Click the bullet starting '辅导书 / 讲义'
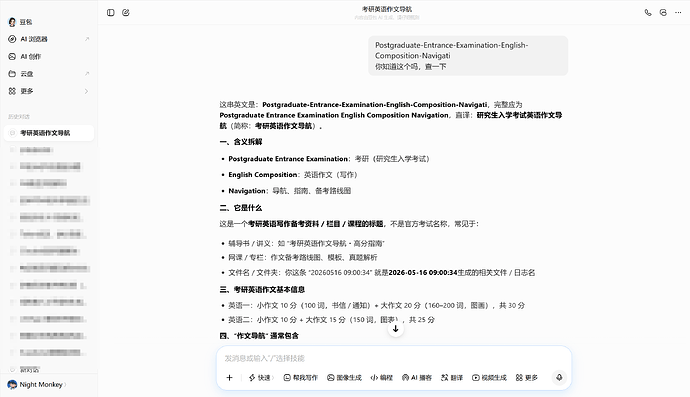The height and width of the screenshot is (397, 690). (306, 243)
